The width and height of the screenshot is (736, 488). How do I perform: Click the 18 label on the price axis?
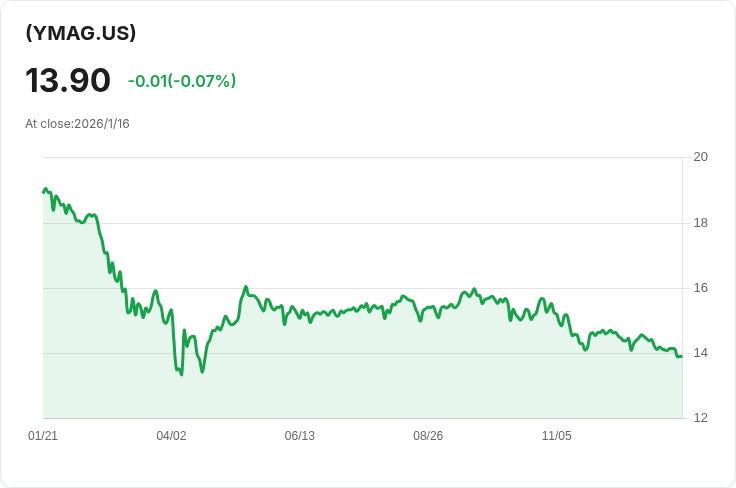tap(700, 222)
